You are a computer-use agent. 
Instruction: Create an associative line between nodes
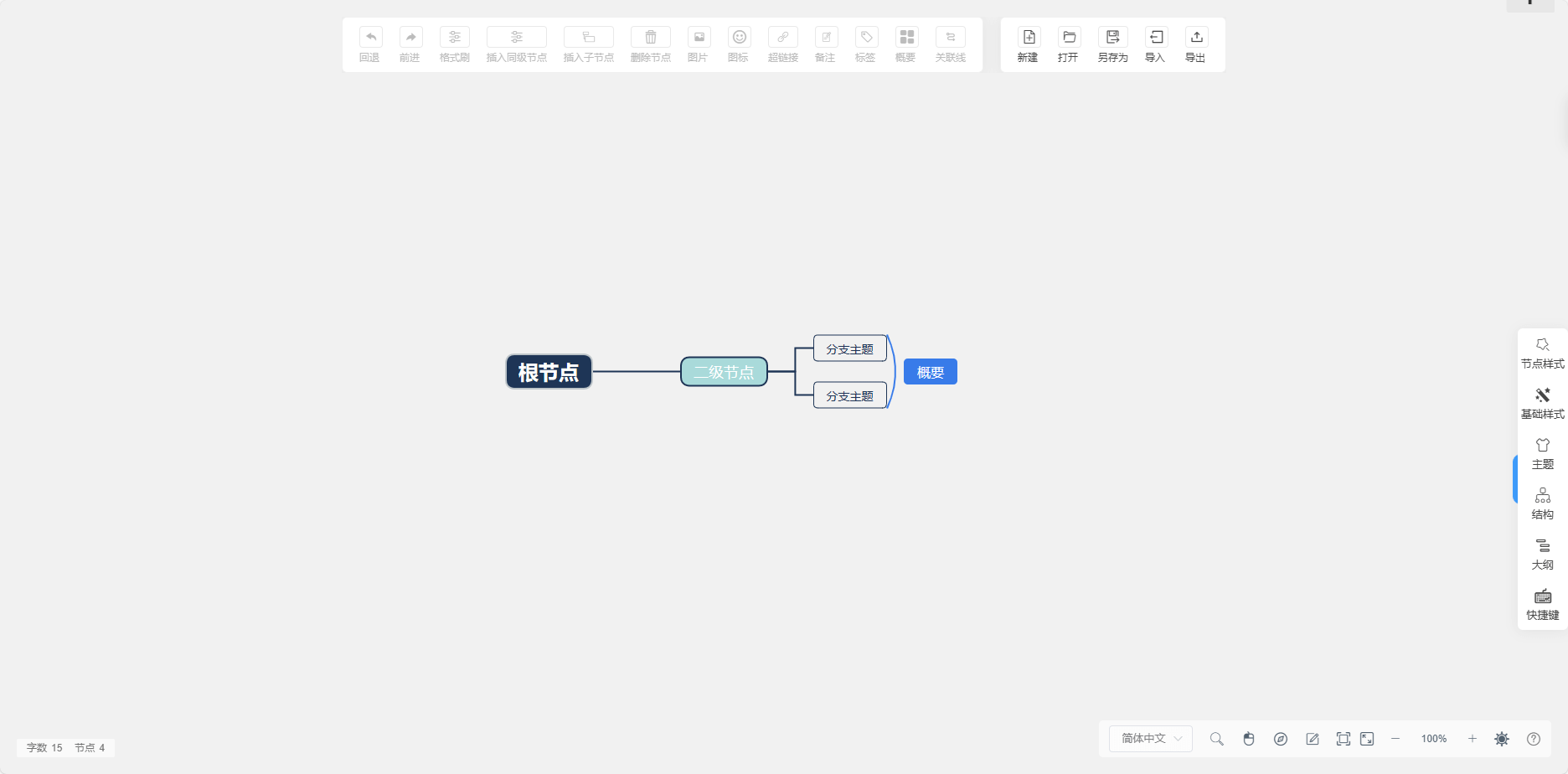[950, 44]
